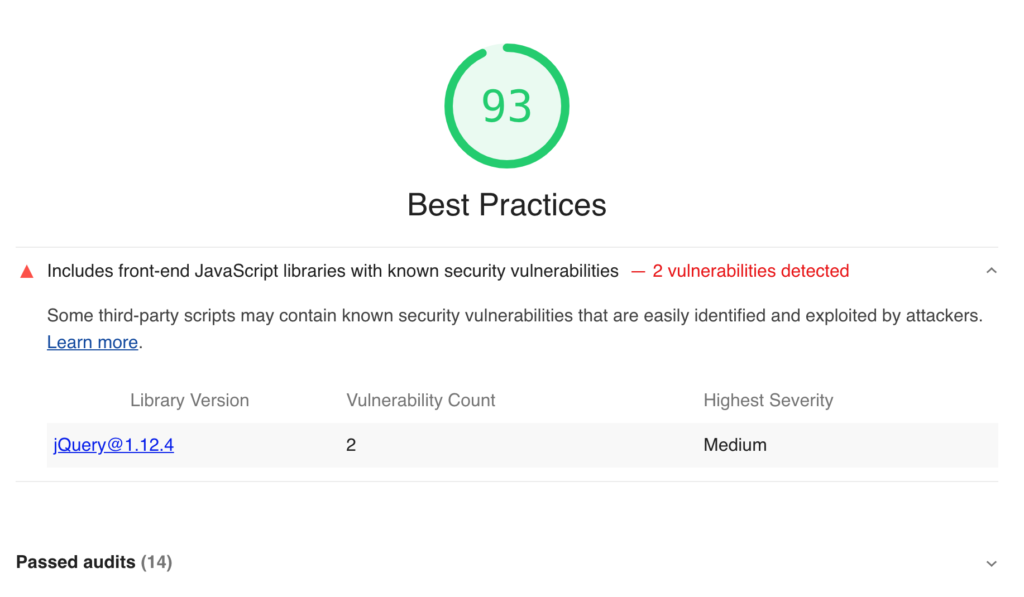Image resolution: width=1024 pixels, height=597 pixels.
Task: Click the red warning triangle icon
Action: pos(27,272)
